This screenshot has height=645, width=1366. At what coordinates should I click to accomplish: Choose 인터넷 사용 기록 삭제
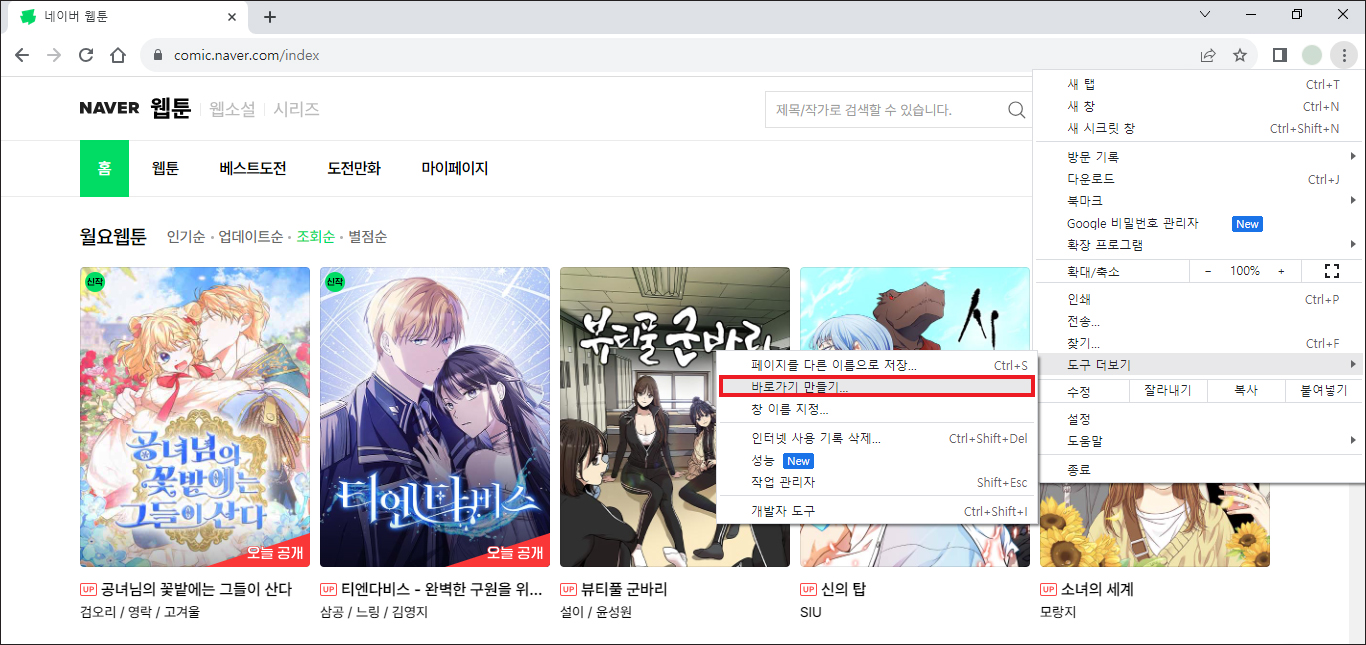[x=878, y=439]
